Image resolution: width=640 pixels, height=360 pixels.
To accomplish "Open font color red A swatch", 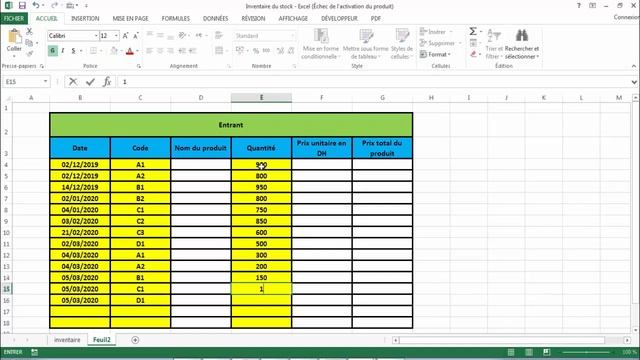I will [130, 51].
